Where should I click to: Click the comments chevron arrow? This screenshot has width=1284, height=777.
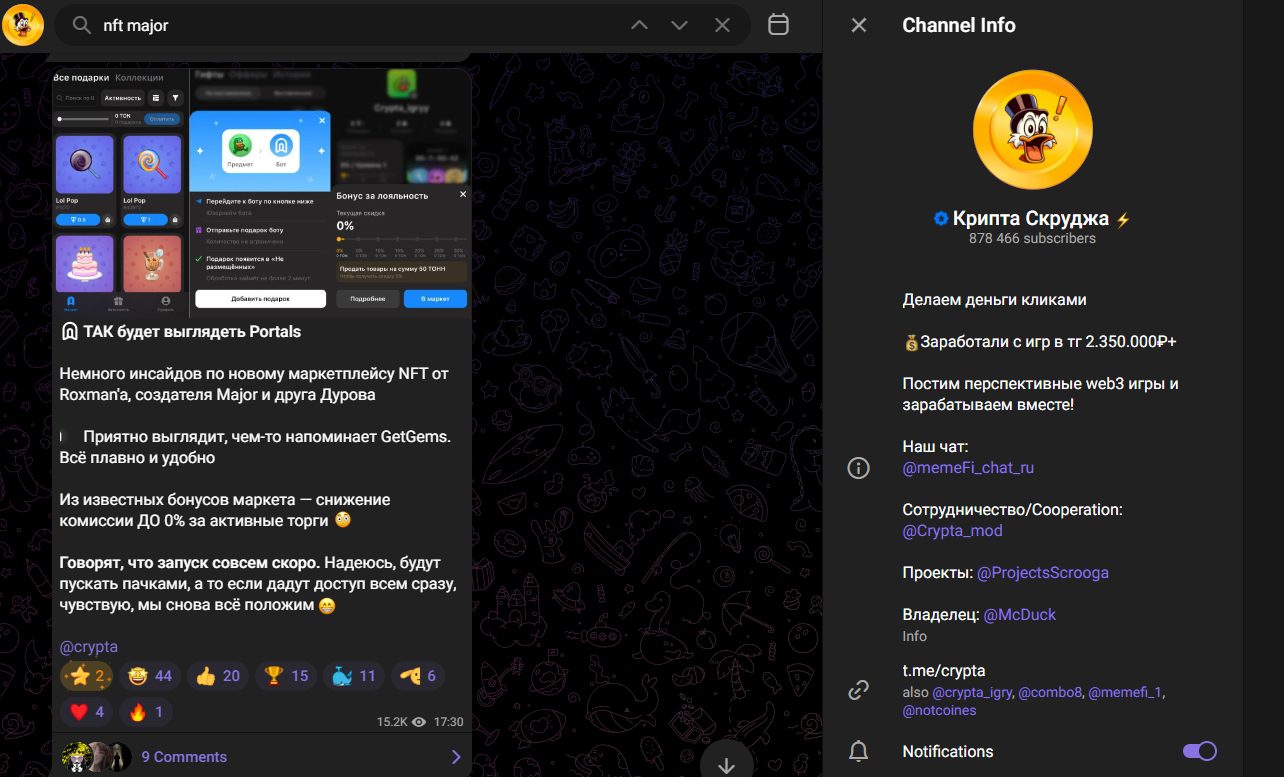pos(456,757)
